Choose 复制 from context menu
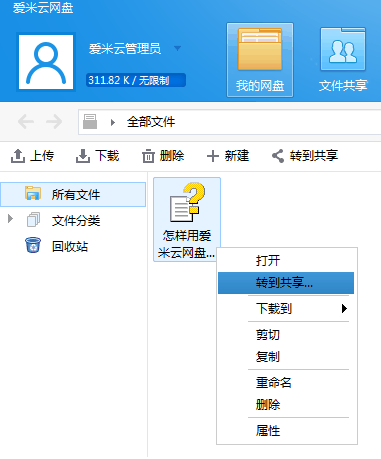This screenshot has width=381, height=459. (x=287, y=357)
